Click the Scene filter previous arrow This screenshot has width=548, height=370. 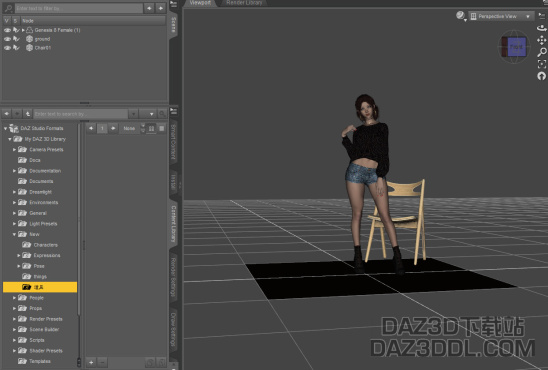[149, 8]
